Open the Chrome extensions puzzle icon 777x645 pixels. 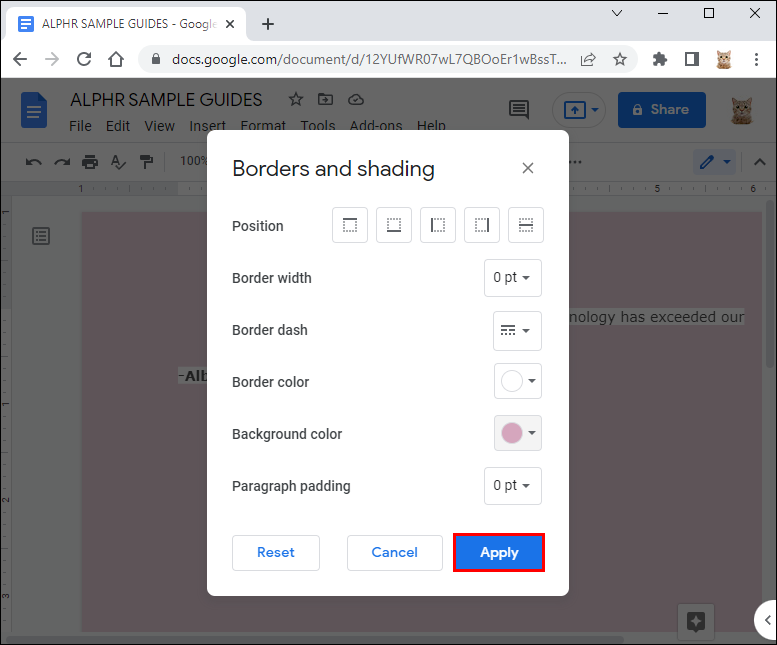(x=660, y=60)
